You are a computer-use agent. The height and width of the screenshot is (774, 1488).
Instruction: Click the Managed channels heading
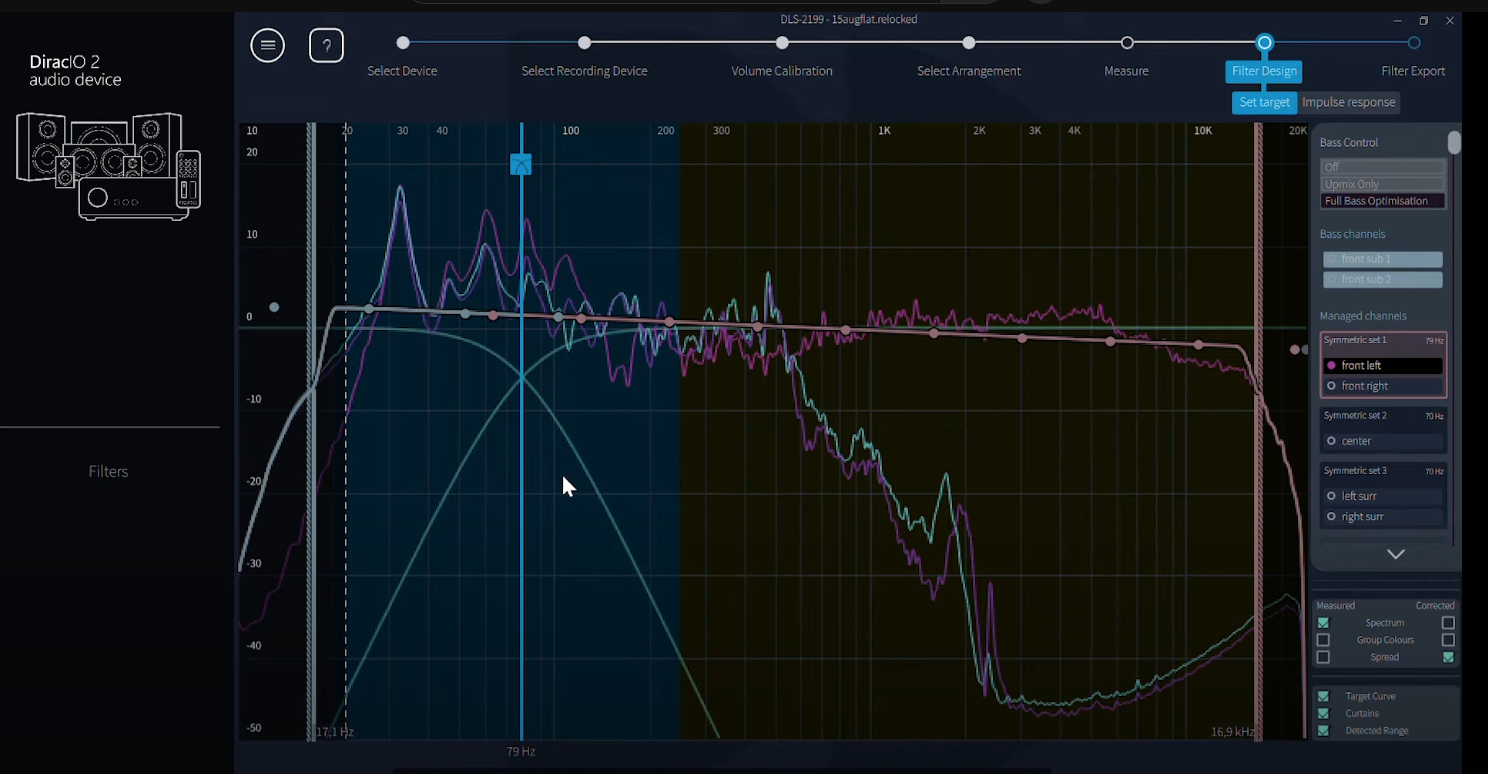click(1363, 316)
